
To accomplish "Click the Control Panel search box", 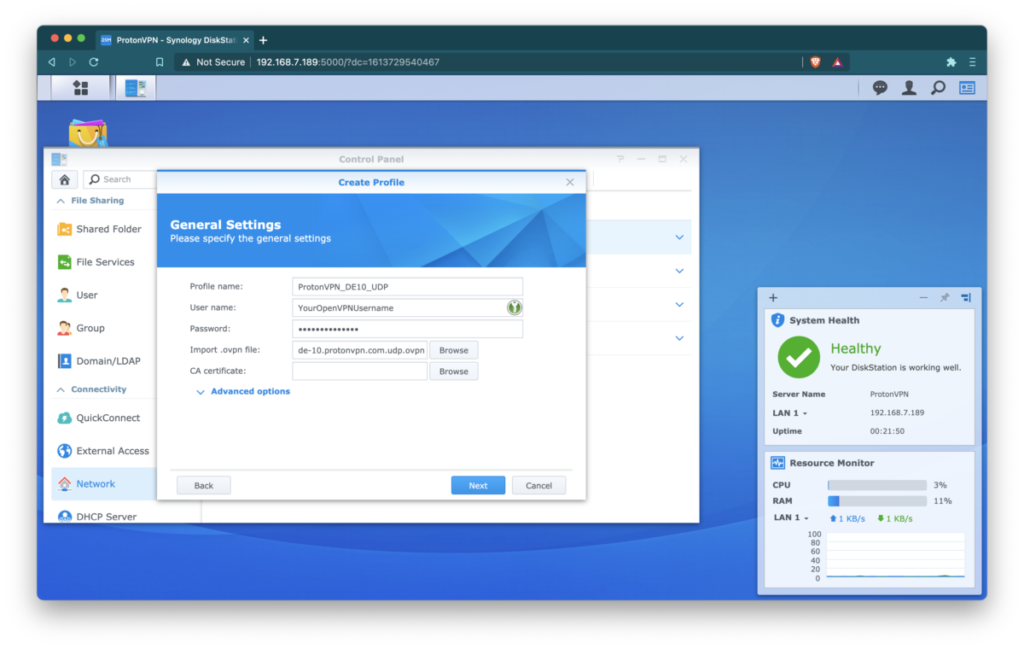I will pos(120,180).
